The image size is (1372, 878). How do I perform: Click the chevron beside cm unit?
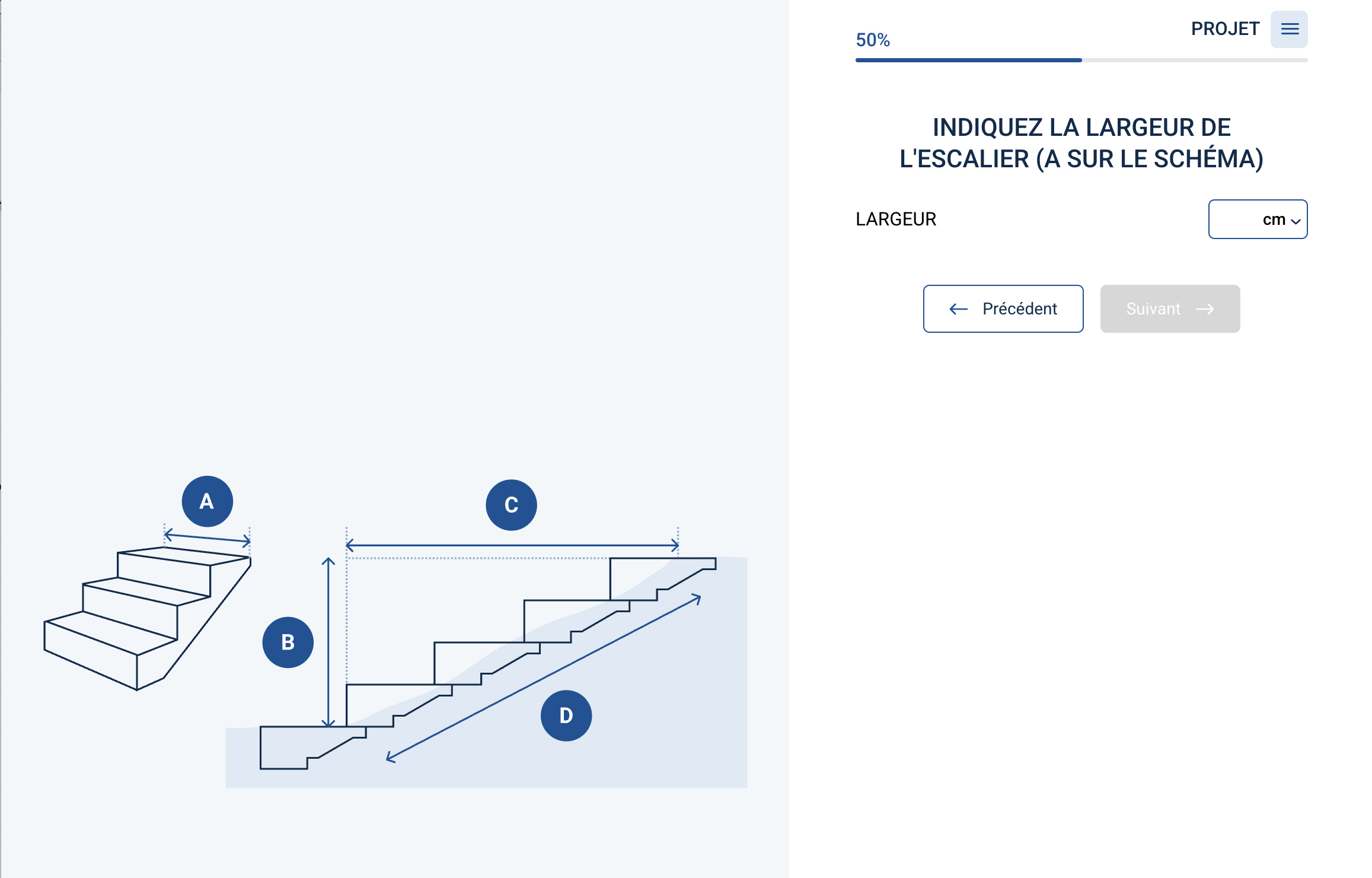1296,221
